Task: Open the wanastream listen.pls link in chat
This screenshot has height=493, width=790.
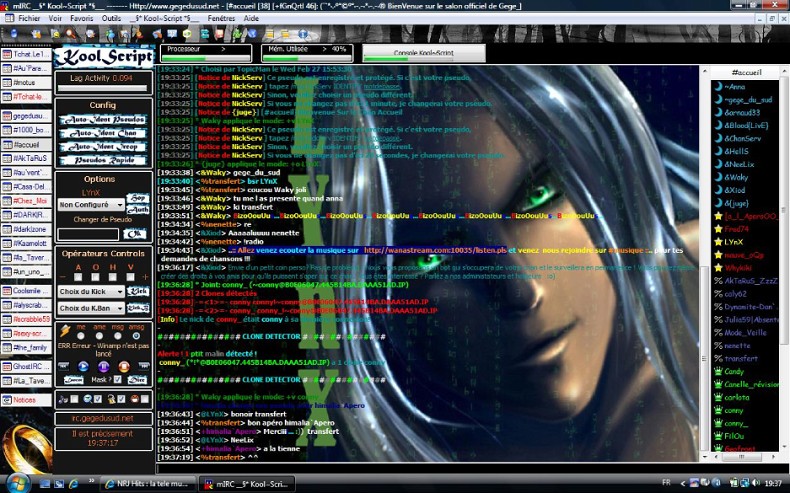Action: (x=435, y=250)
